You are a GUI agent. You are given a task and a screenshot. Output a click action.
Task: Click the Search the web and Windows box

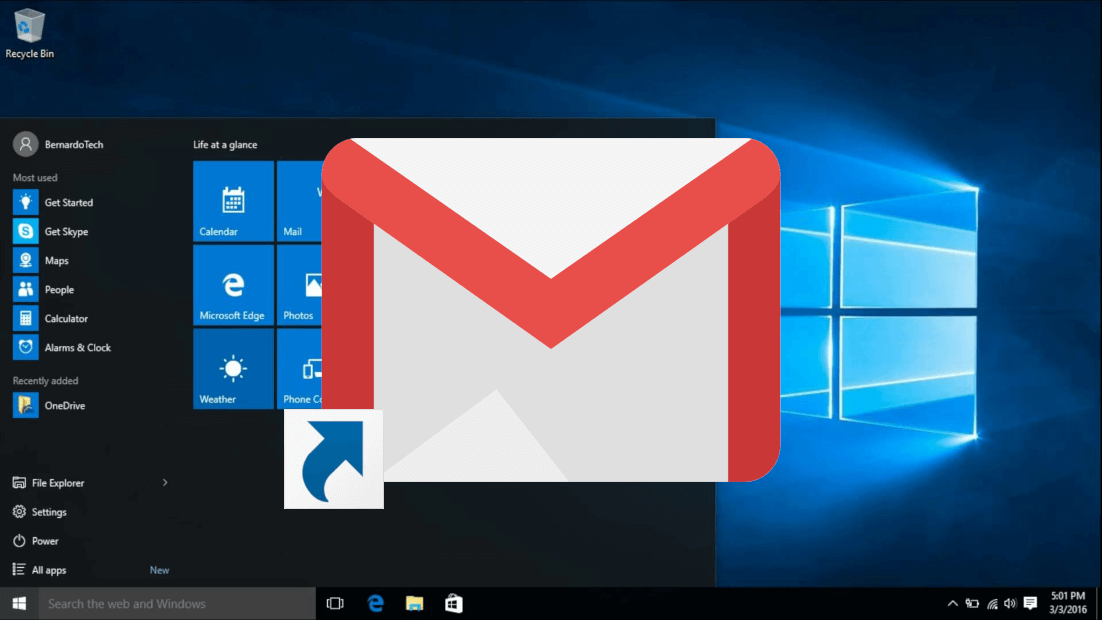[x=177, y=604]
